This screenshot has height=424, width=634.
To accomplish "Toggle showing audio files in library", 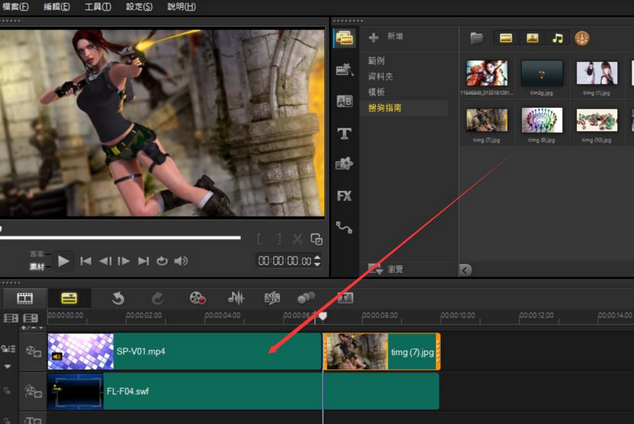I will (x=557, y=38).
